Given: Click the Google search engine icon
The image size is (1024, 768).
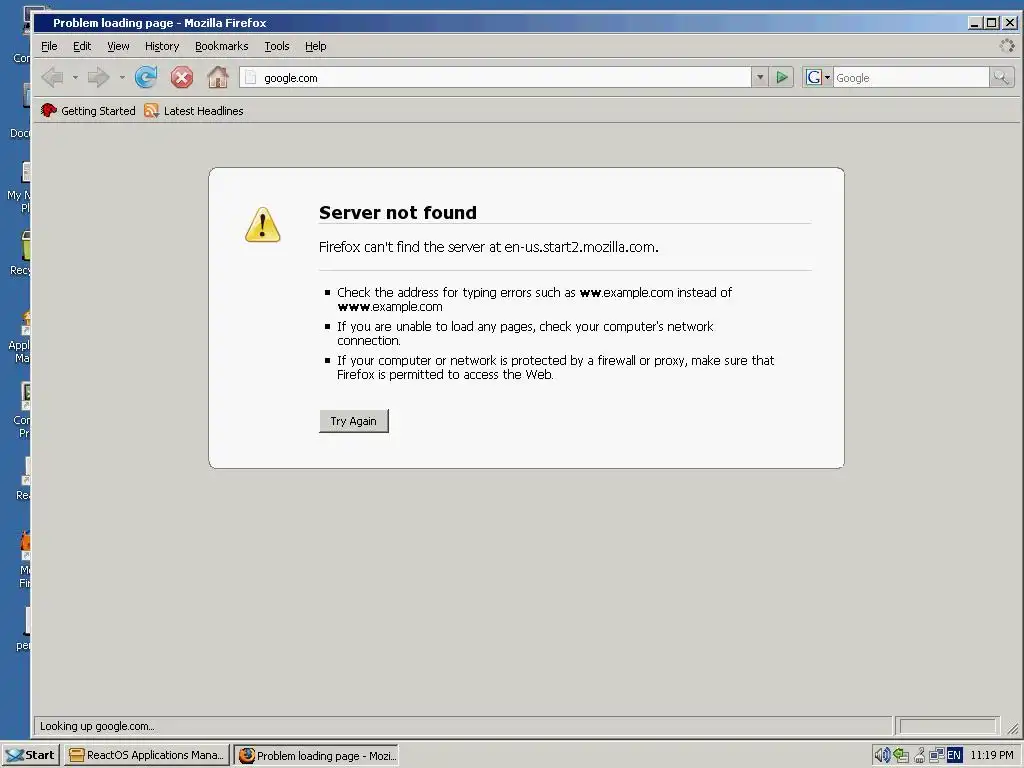Looking at the screenshot, I should pyautogui.click(x=814, y=78).
